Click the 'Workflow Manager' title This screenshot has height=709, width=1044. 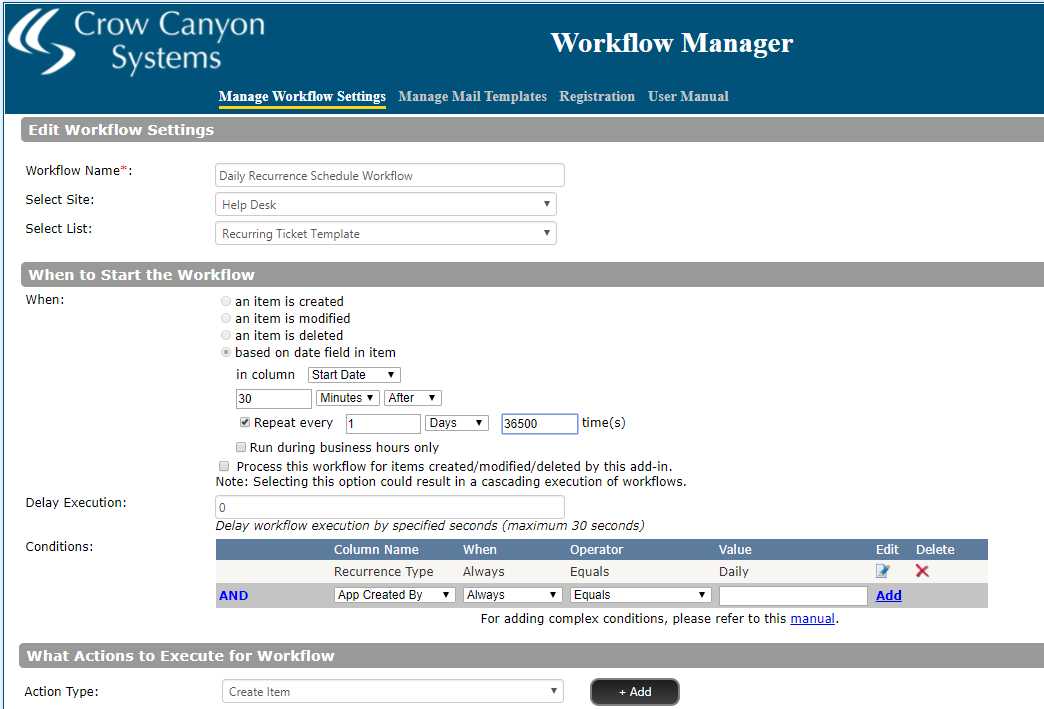(672, 43)
